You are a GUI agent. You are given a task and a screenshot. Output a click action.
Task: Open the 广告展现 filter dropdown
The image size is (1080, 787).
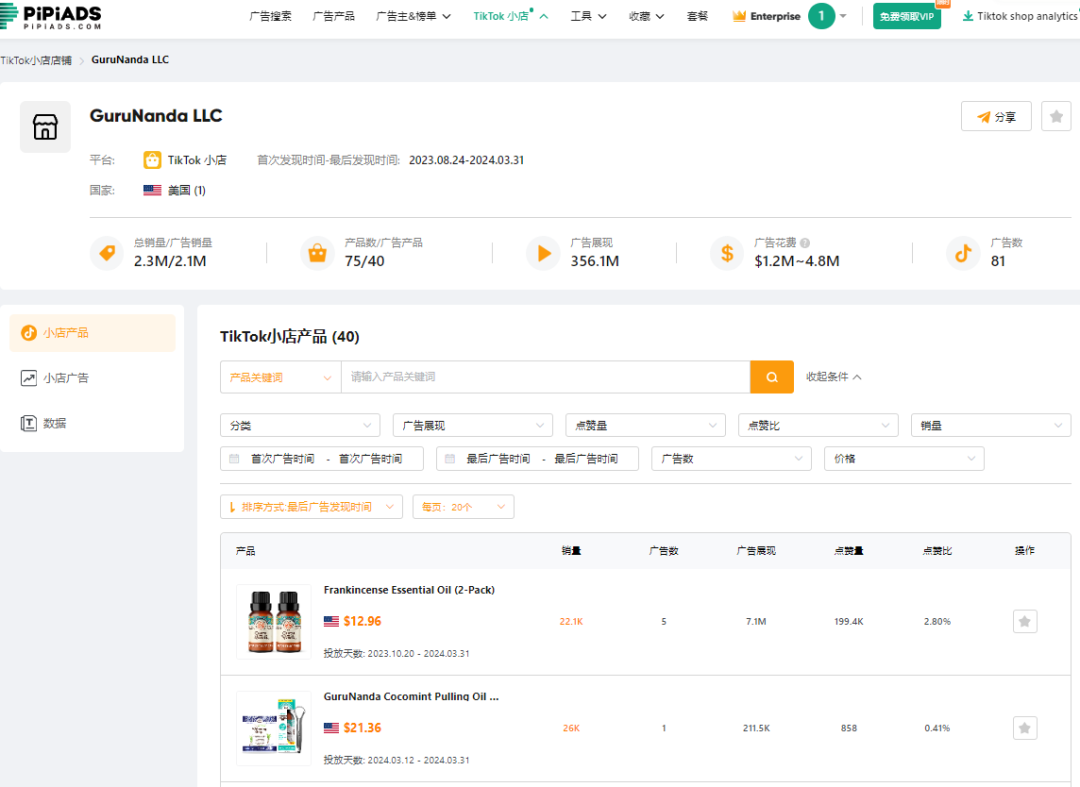click(x=472, y=426)
